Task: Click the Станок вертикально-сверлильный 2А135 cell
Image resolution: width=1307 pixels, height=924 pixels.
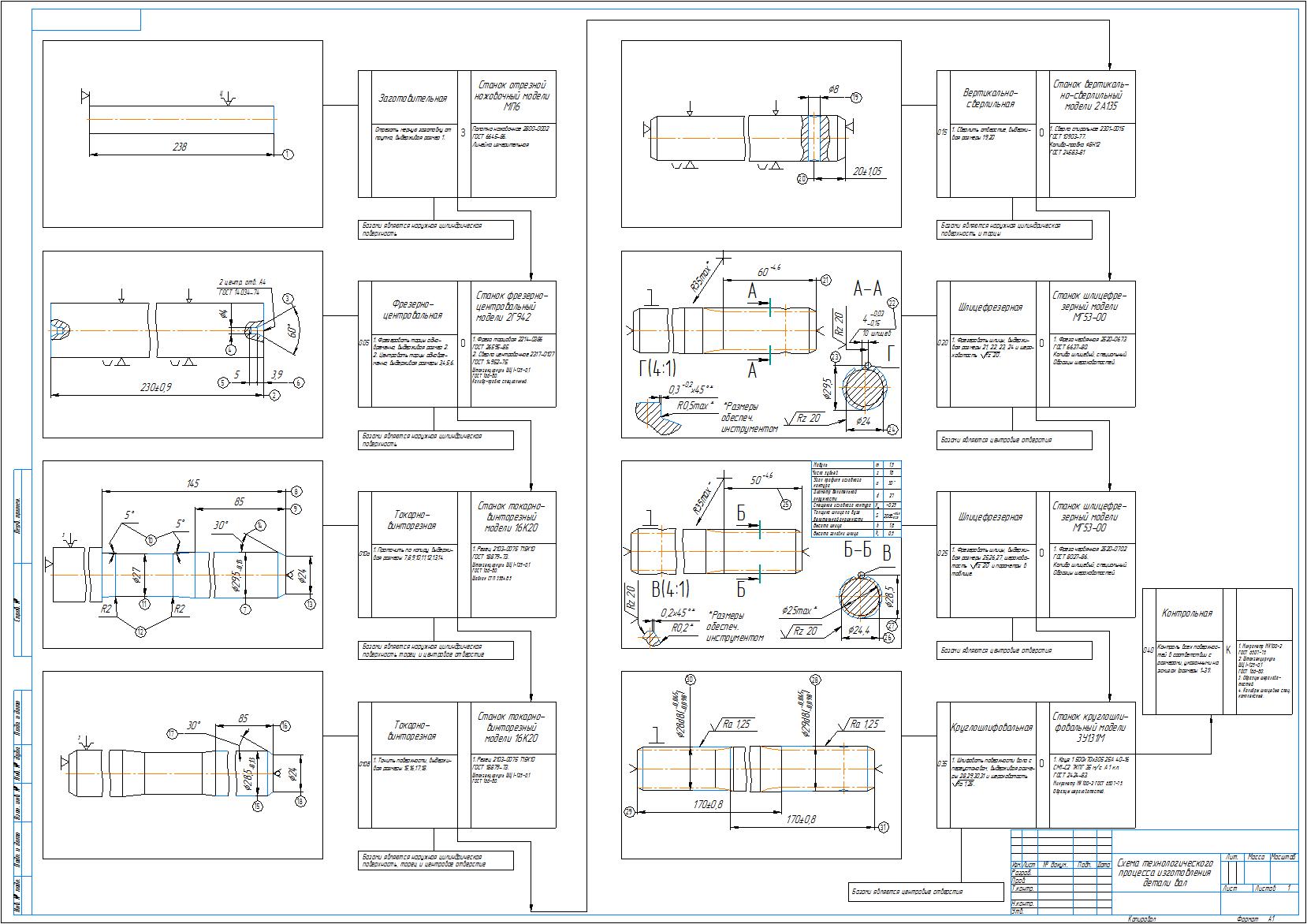Action: tap(1093, 96)
